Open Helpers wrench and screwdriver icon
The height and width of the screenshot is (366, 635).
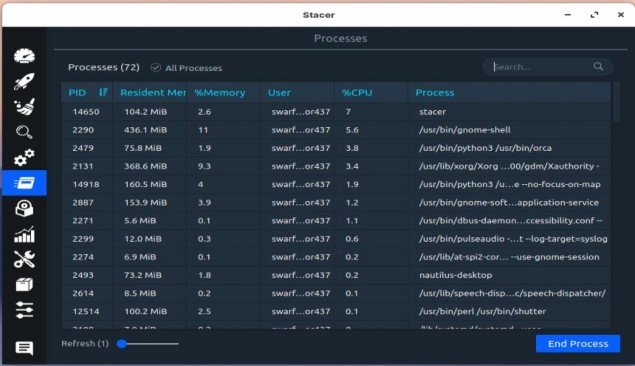[x=24, y=259]
